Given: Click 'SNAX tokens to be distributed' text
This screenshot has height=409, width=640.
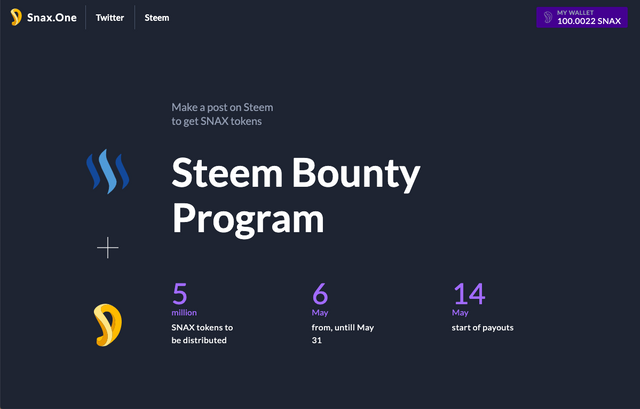Looking at the screenshot, I should coord(202,333).
